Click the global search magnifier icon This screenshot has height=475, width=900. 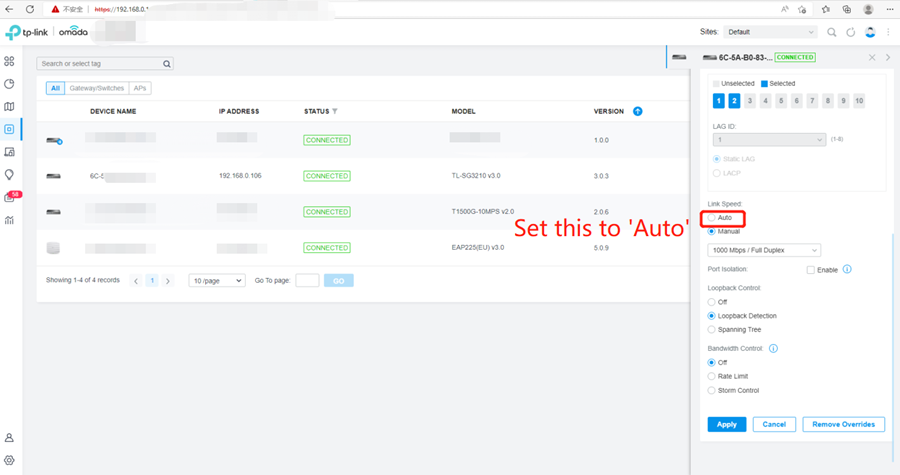click(831, 32)
